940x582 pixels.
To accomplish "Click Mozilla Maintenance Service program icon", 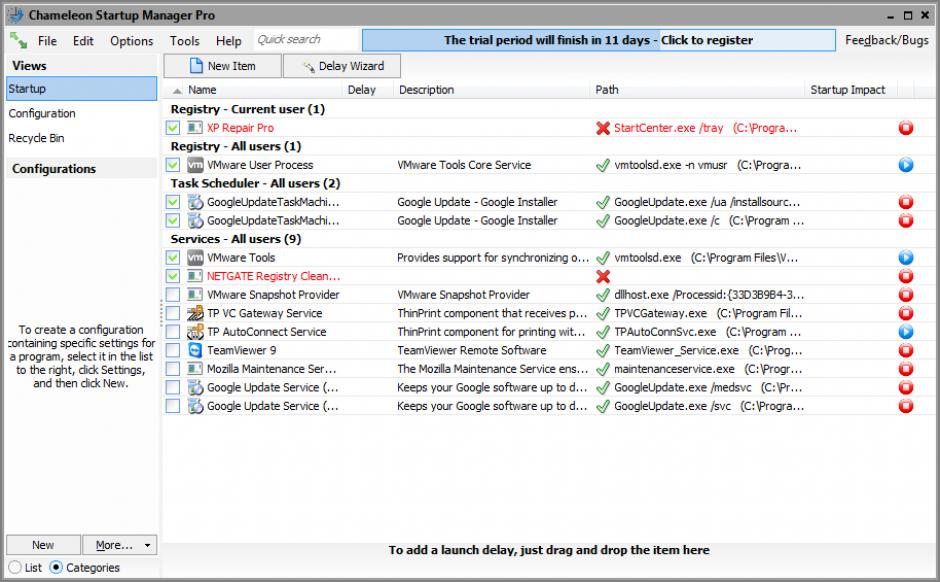I will tap(195, 369).
